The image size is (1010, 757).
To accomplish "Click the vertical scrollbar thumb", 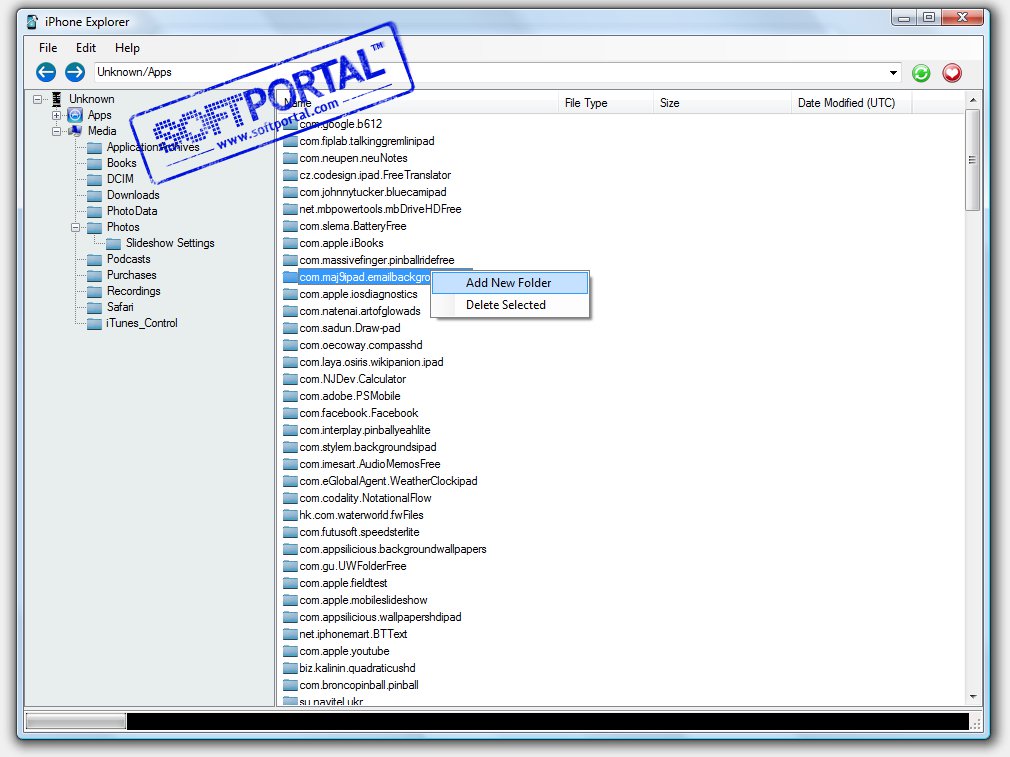I will pos(973,160).
